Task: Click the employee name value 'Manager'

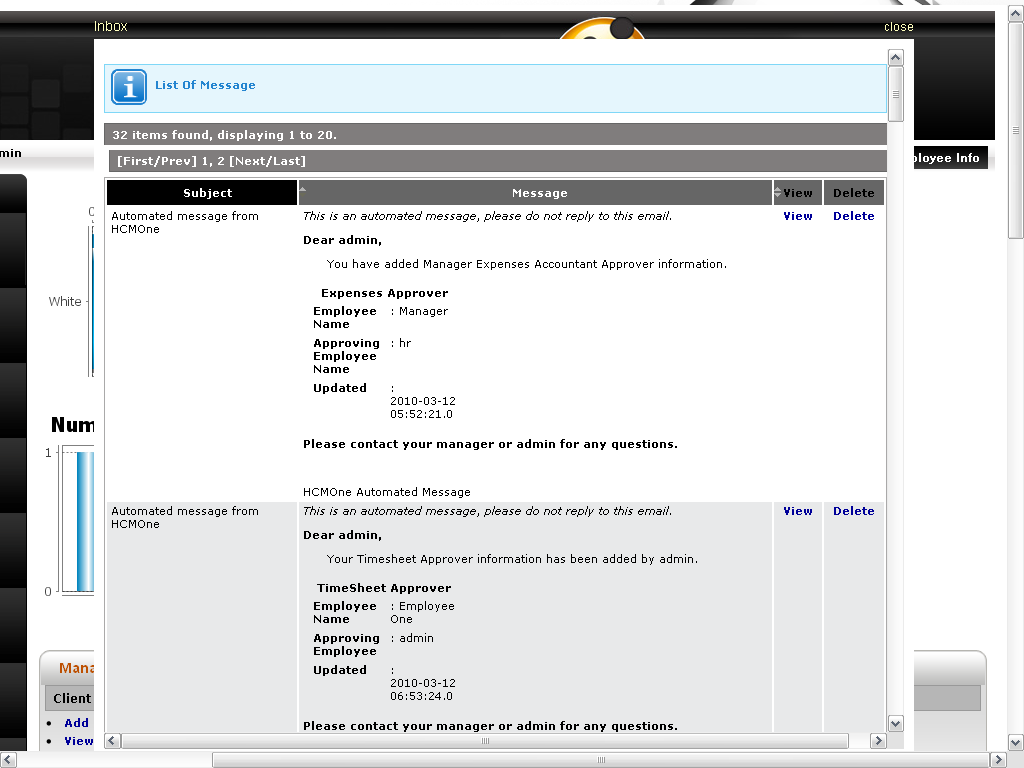Action: coord(423,312)
